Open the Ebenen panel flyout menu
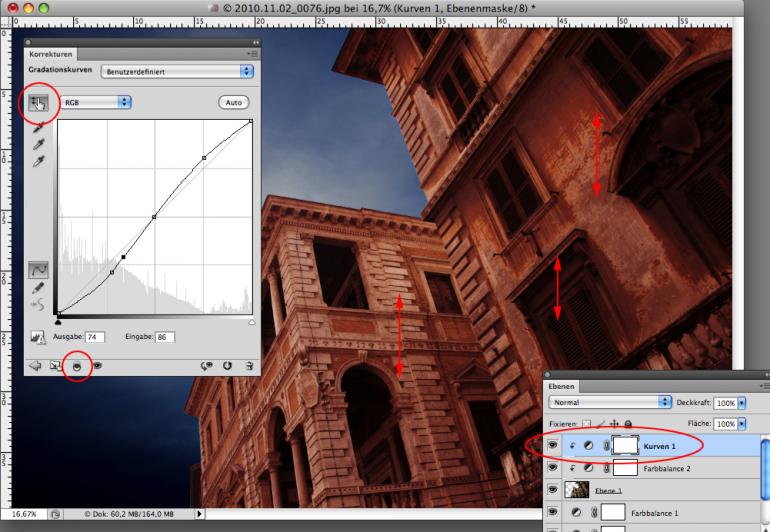 click(x=765, y=387)
